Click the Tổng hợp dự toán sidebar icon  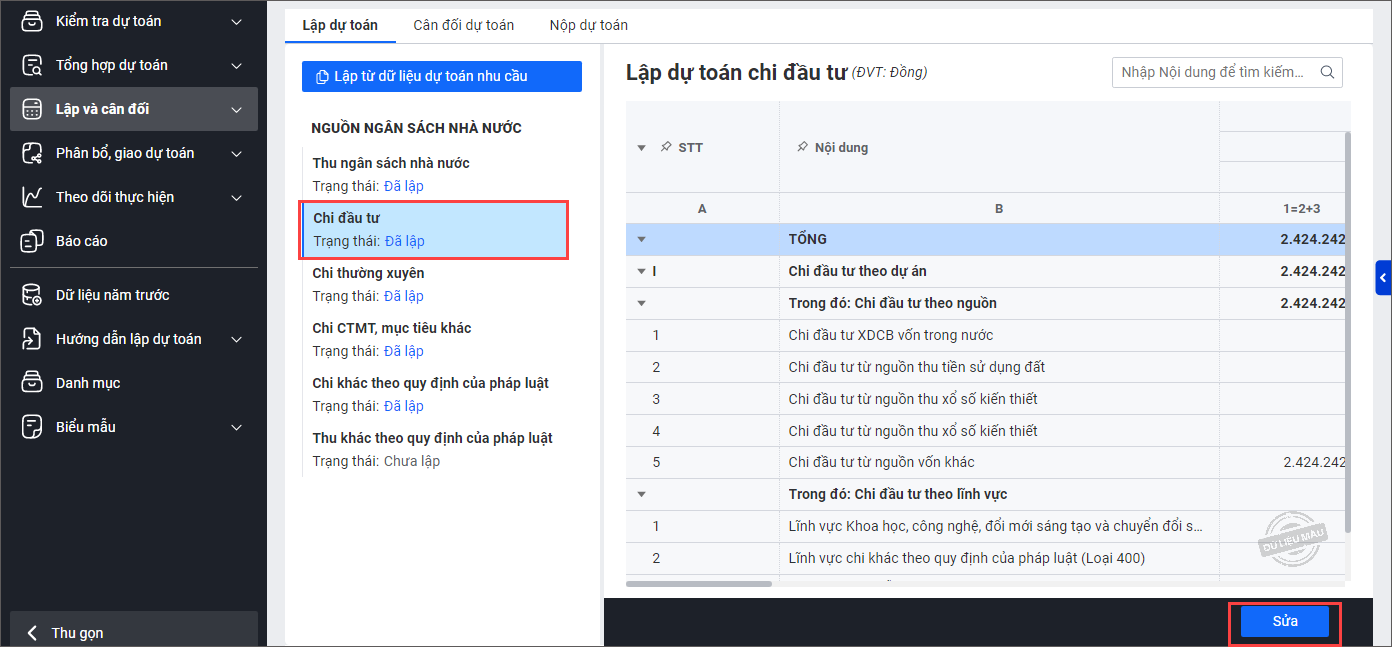[32, 65]
